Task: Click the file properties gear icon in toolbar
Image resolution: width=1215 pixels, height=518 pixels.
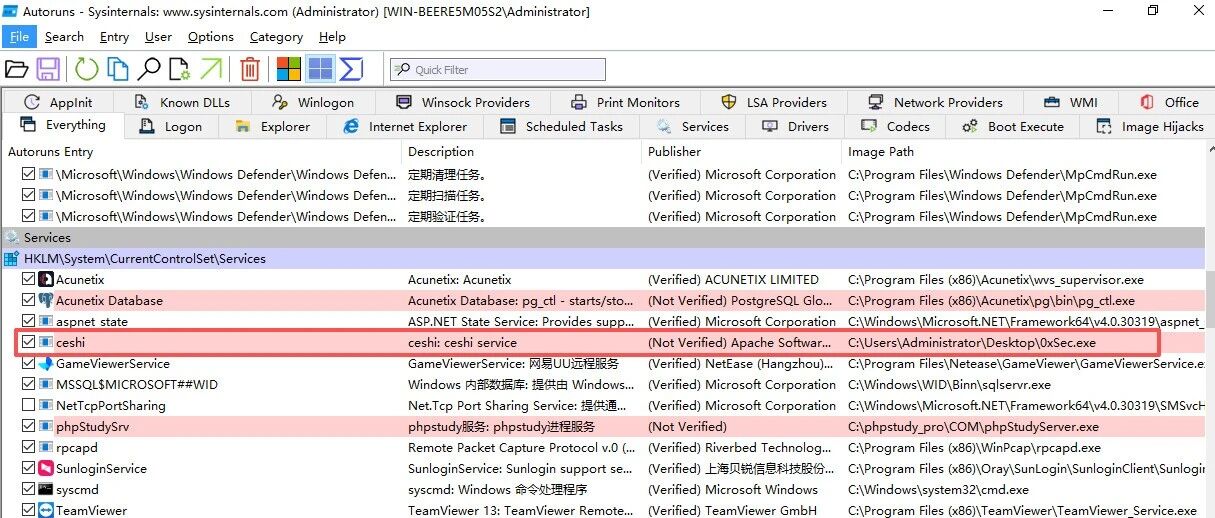Action: point(179,69)
